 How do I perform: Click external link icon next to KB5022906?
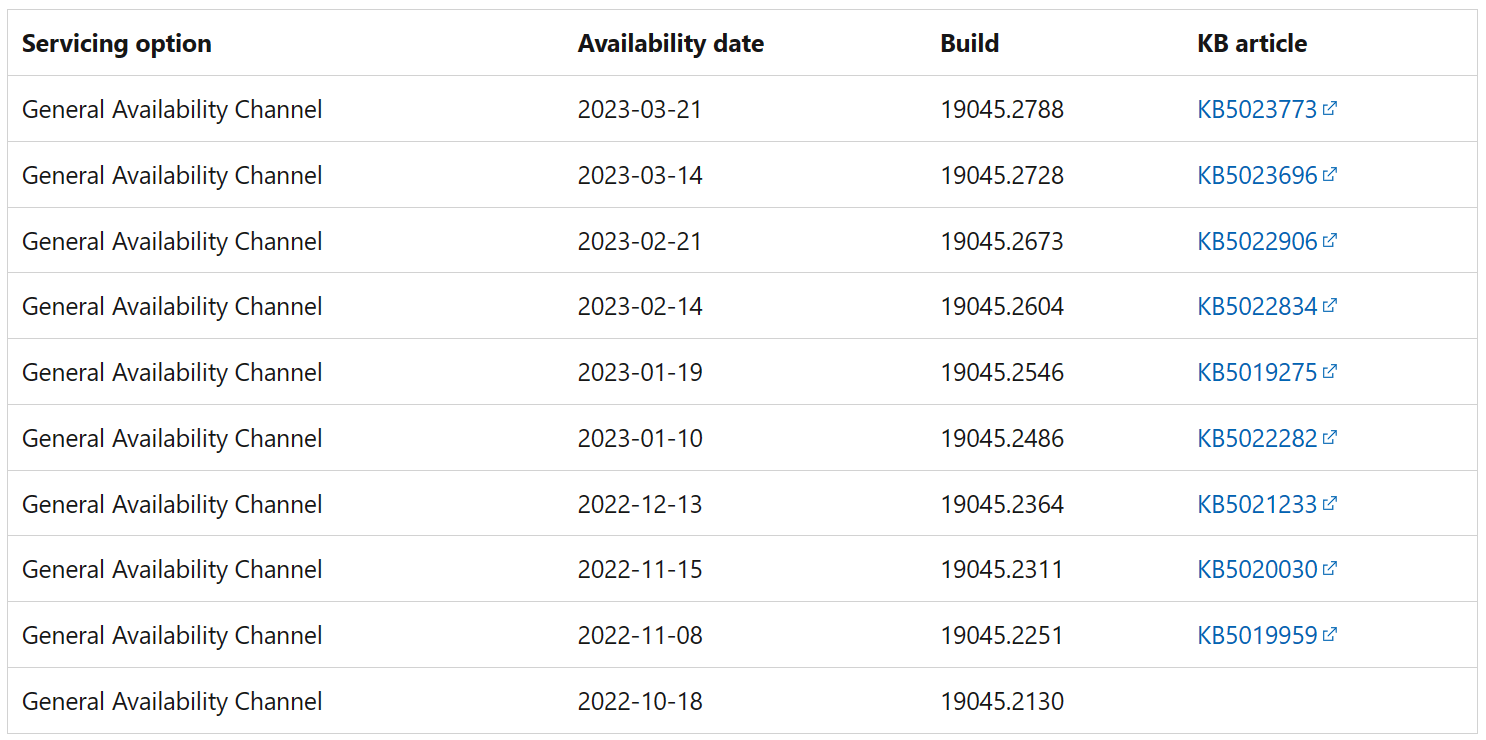(1329, 240)
